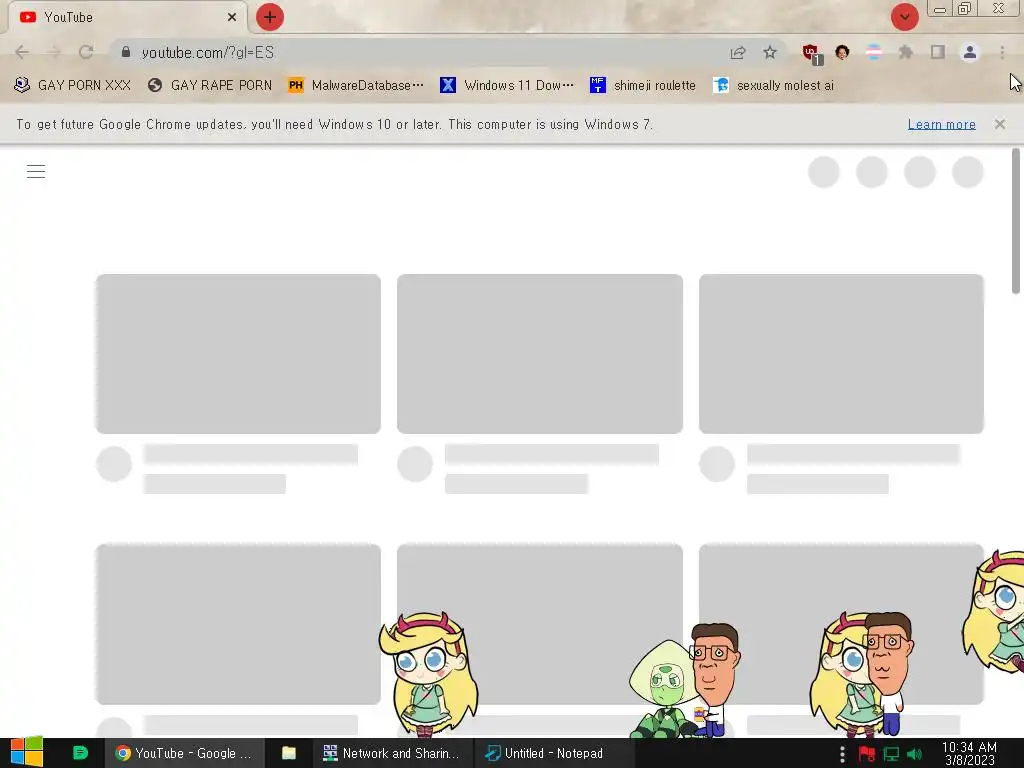
Task: Open the Windows 11 Dow... bookmark
Action: 507,86
